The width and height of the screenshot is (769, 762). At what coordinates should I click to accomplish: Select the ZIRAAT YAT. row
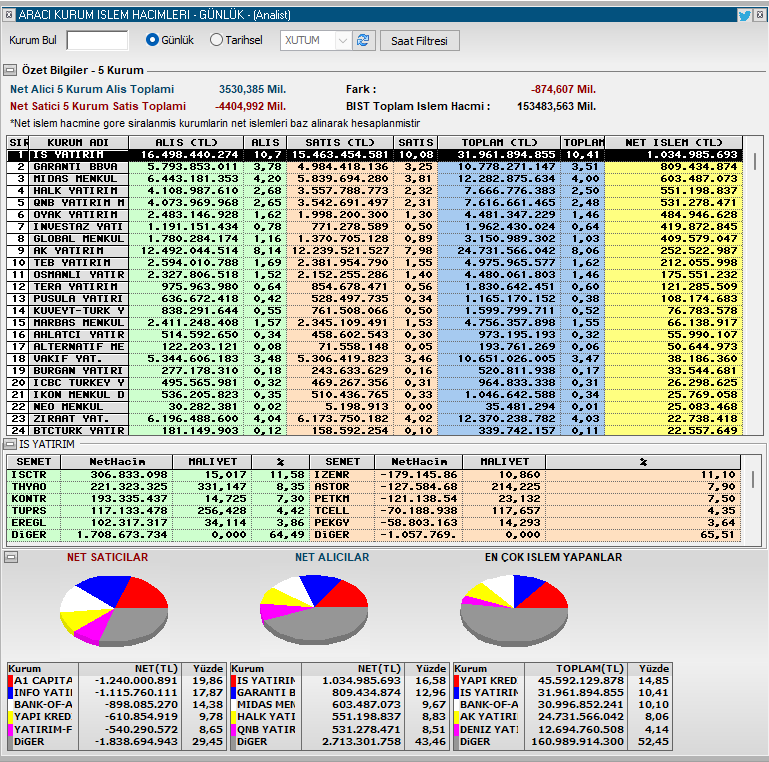pos(375,419)
